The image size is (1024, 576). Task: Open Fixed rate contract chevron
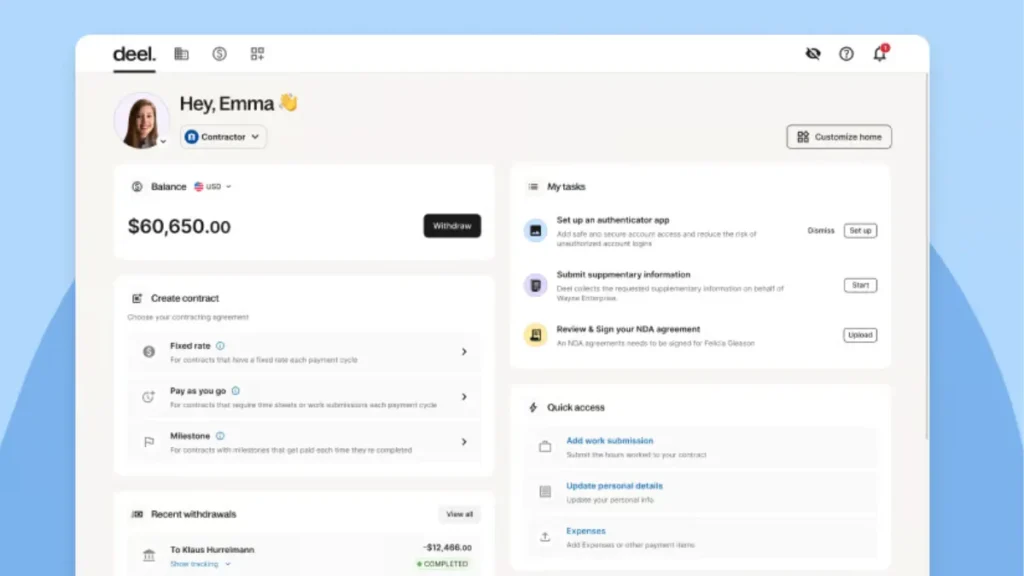[x=464, y=352]
